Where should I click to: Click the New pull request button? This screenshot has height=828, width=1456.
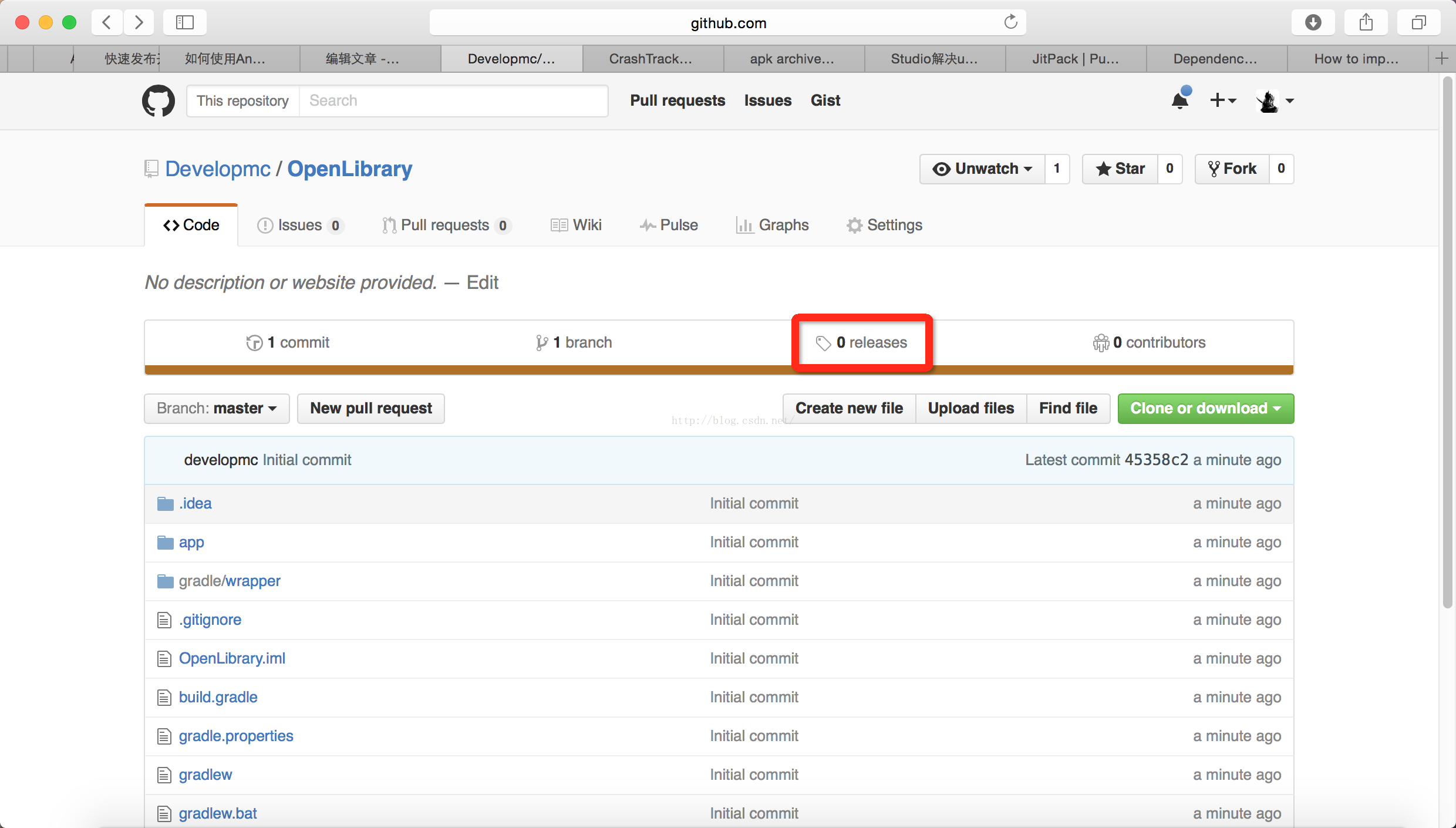(370, 408)
